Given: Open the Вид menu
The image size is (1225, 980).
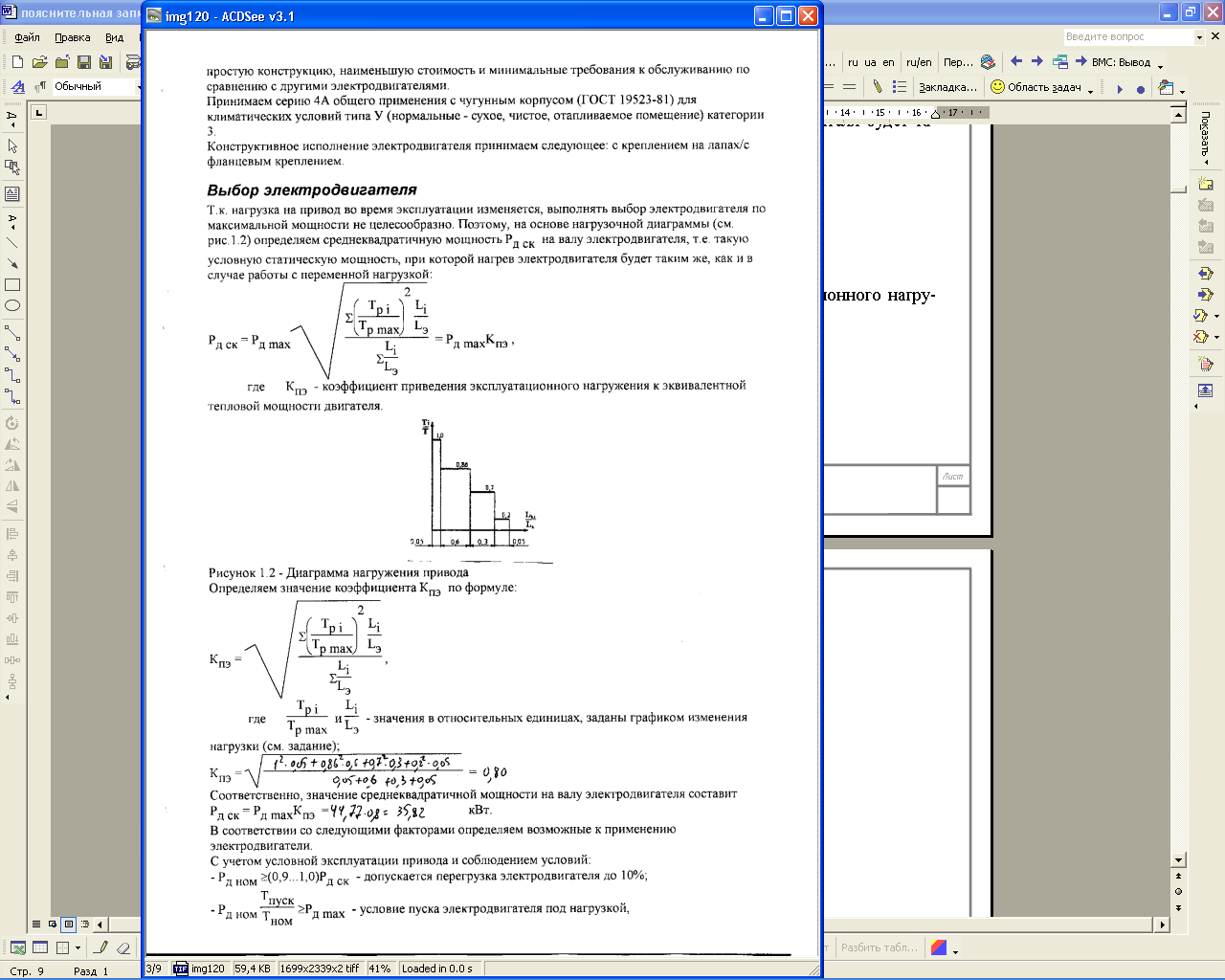Looking at the screenshot, I should (x=114, y=37).
